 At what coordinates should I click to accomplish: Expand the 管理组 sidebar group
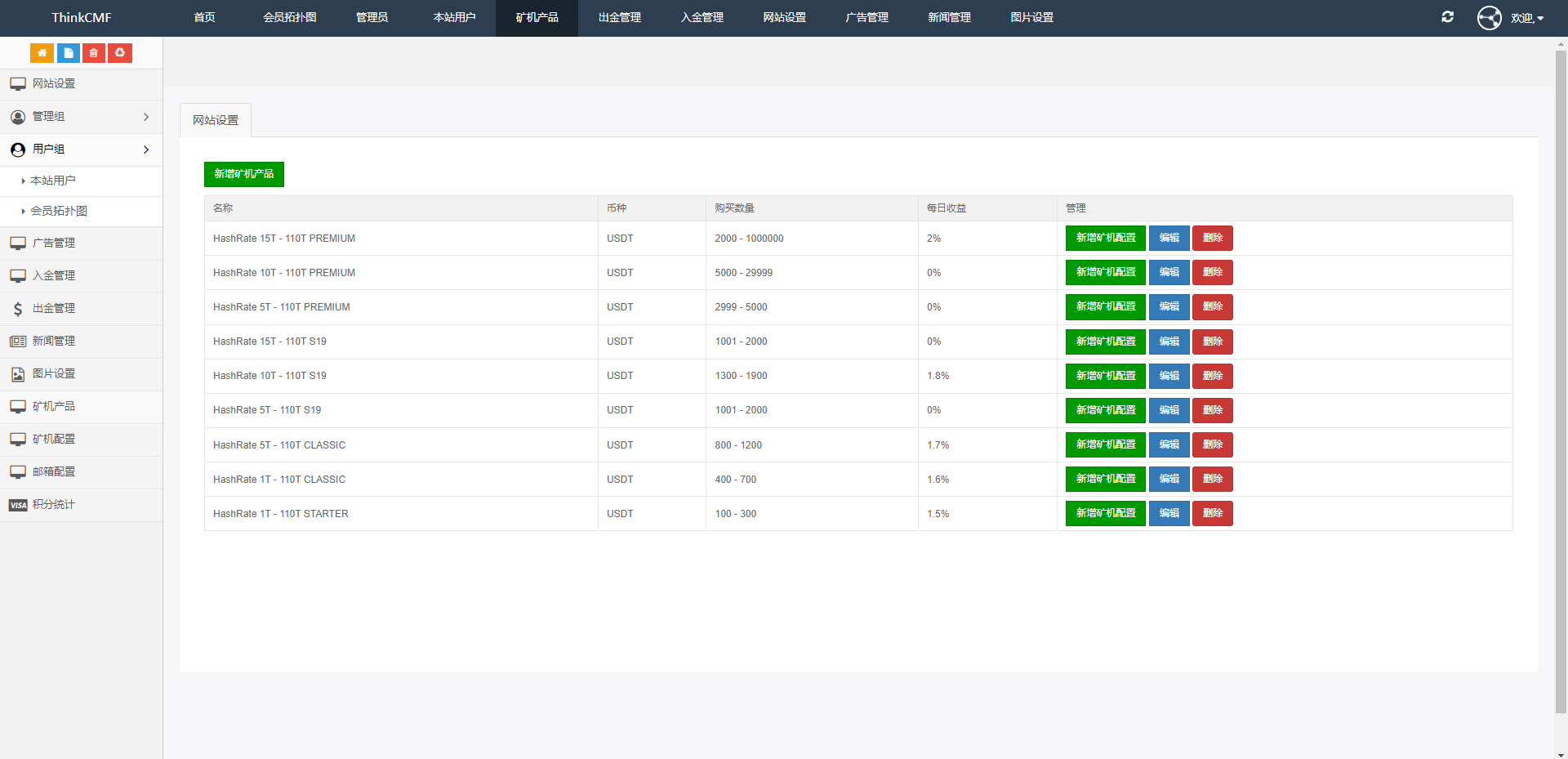point(81,117)
